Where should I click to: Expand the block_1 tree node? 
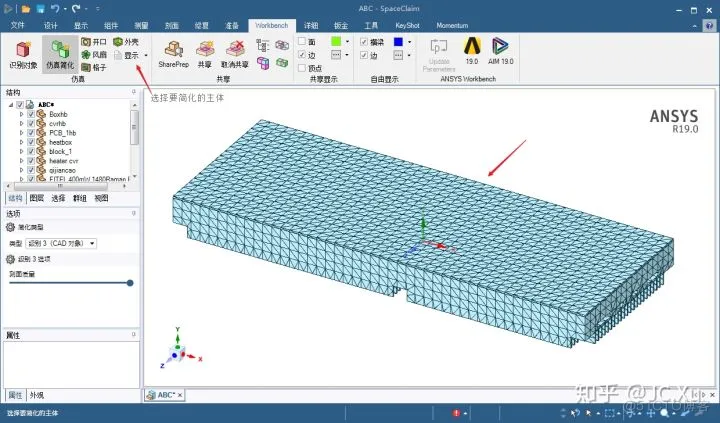coord(21,151)
